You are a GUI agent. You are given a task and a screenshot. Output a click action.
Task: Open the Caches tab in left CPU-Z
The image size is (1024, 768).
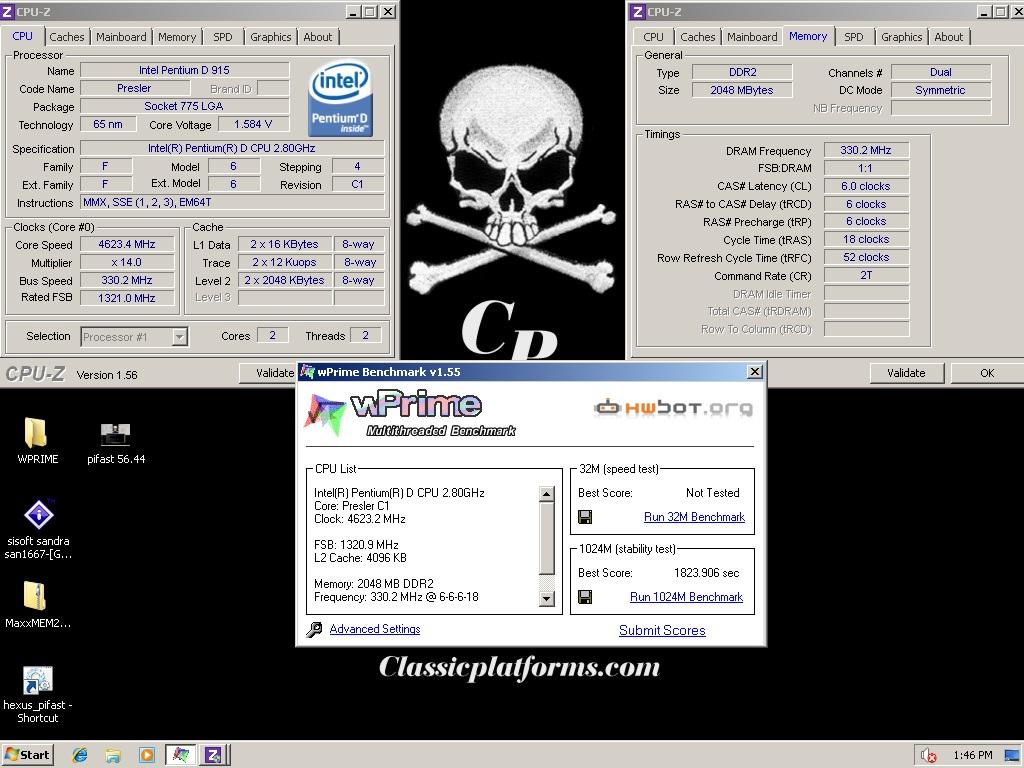click(x=67, y=37)
